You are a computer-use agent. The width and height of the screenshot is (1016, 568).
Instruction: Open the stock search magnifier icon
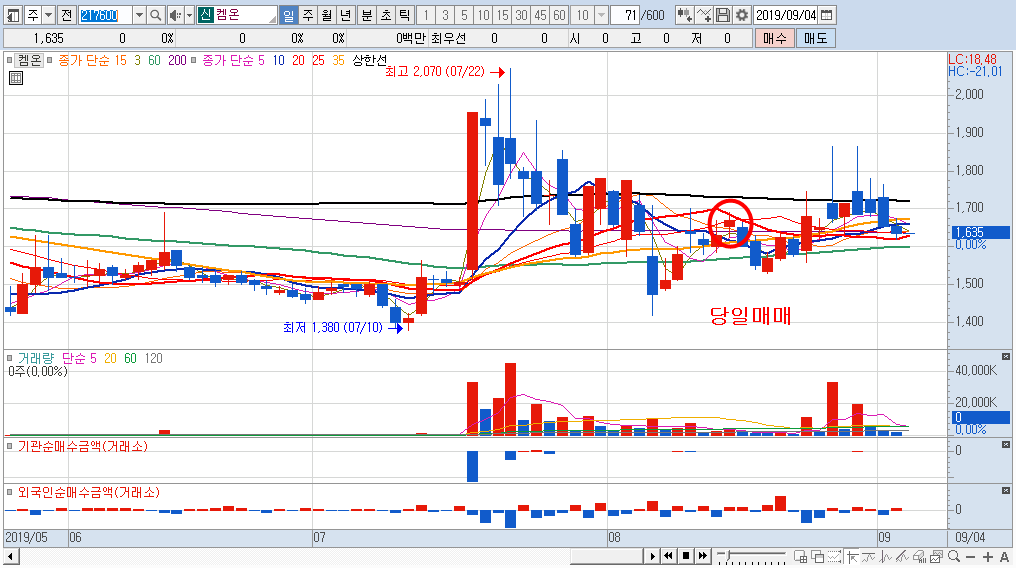tap(156, 15)
